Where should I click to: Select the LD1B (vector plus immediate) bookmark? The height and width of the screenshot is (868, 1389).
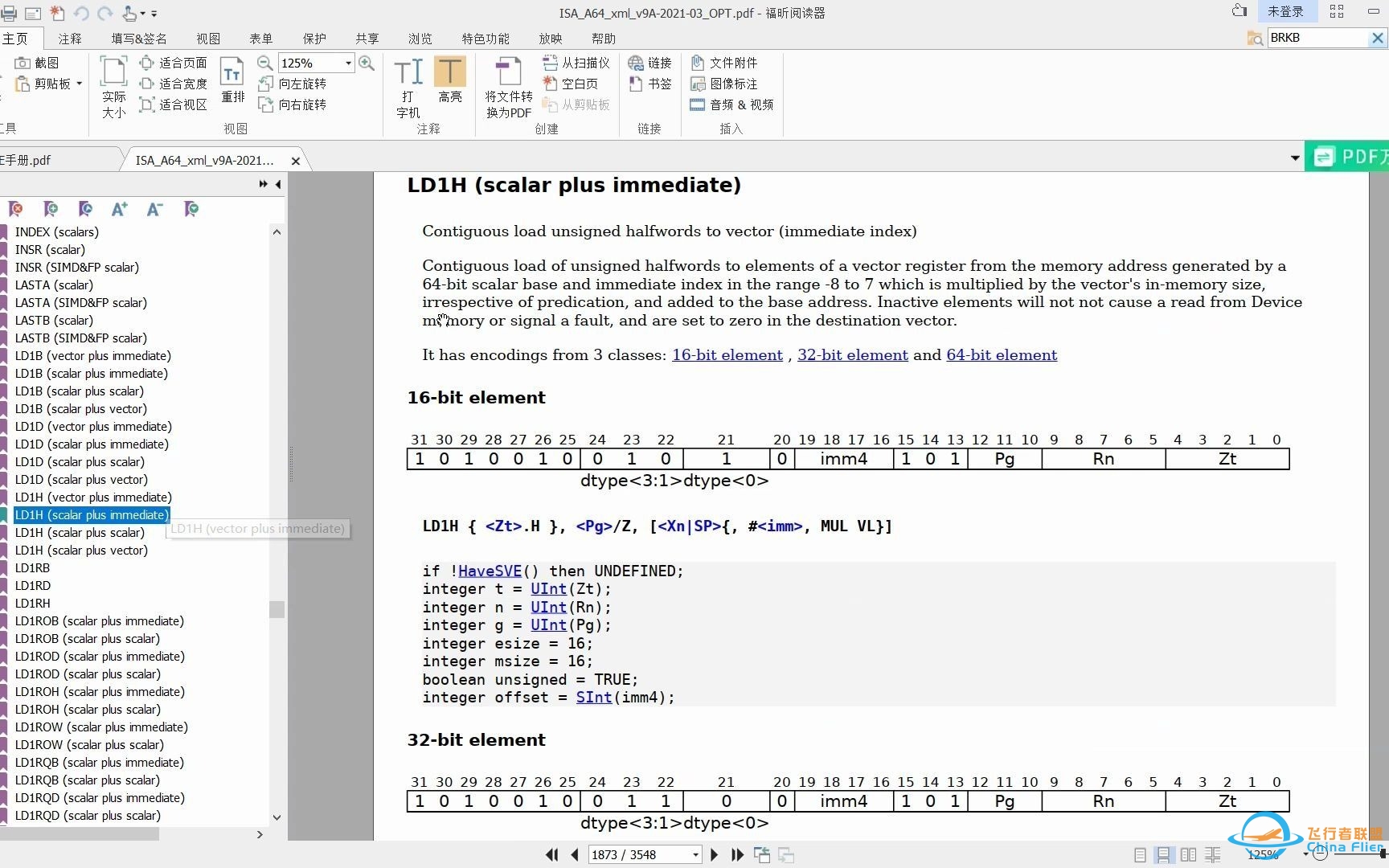(x=93, y=355)
